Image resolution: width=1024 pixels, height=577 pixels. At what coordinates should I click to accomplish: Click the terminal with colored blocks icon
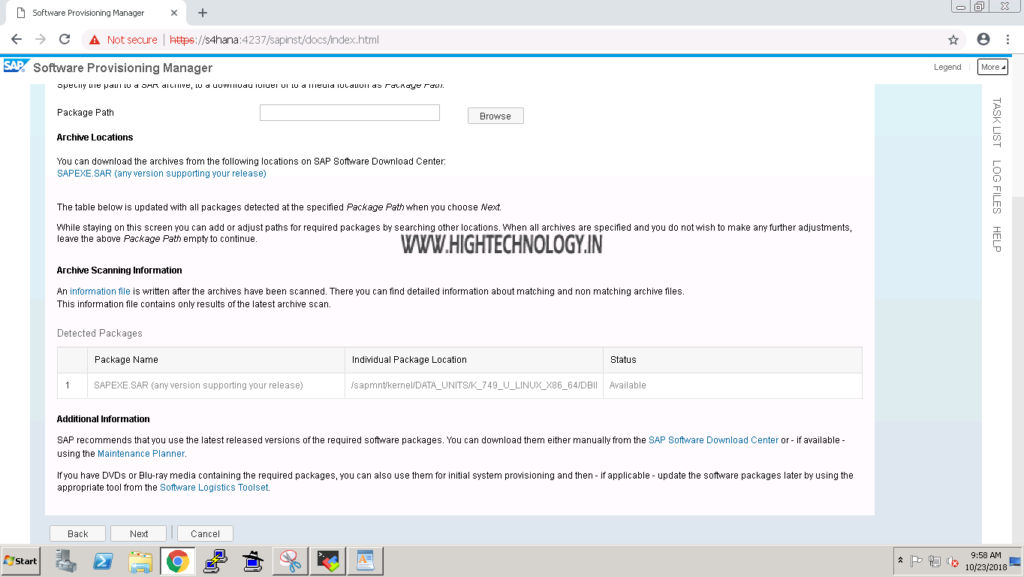(328, 561)
